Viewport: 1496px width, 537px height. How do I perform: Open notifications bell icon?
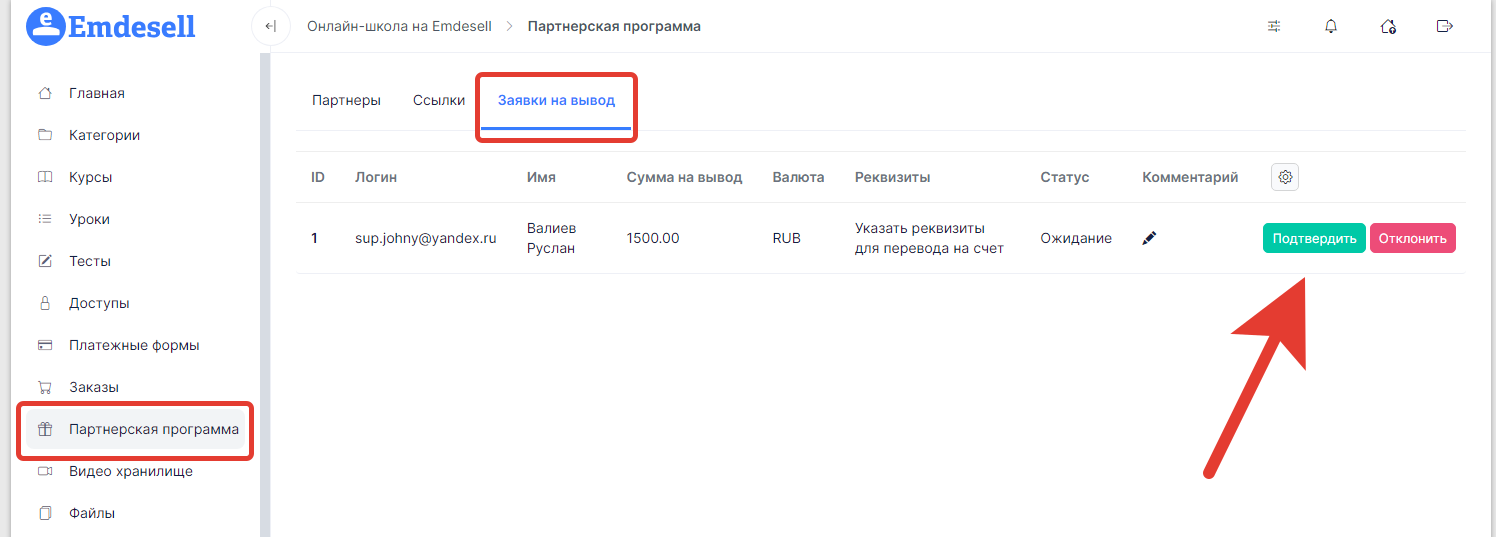click(x=1331, y=27)
